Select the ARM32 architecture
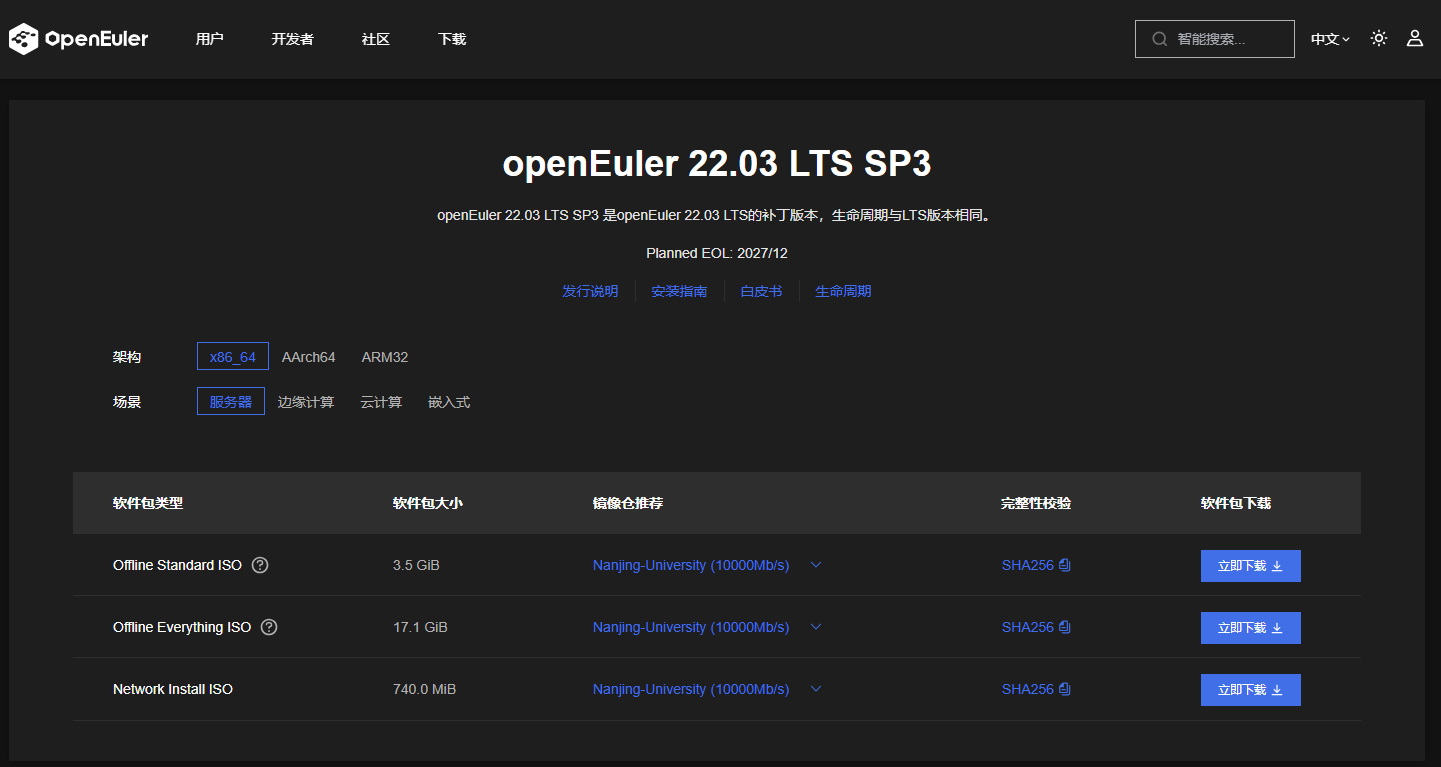Image resolution: width=1441 pixels, height=767 pixels. click(385, 357)
